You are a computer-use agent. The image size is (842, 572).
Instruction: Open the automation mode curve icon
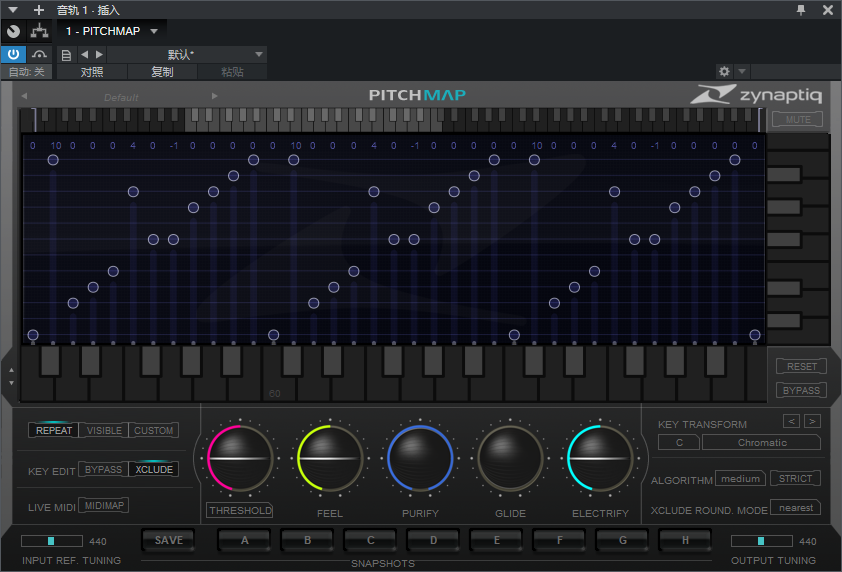(39, 54)
